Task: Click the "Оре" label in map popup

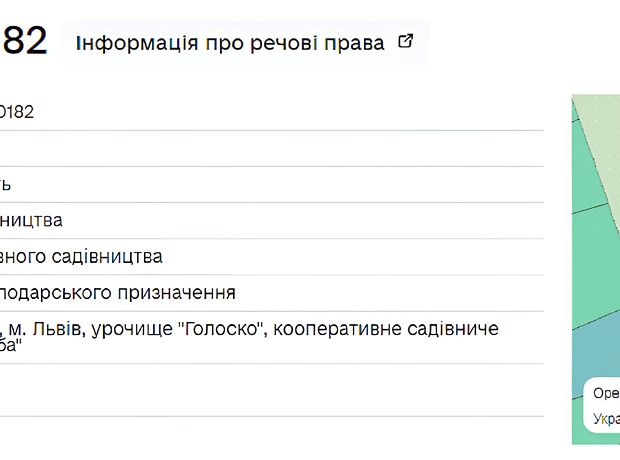Action: [x=606, y=393]
